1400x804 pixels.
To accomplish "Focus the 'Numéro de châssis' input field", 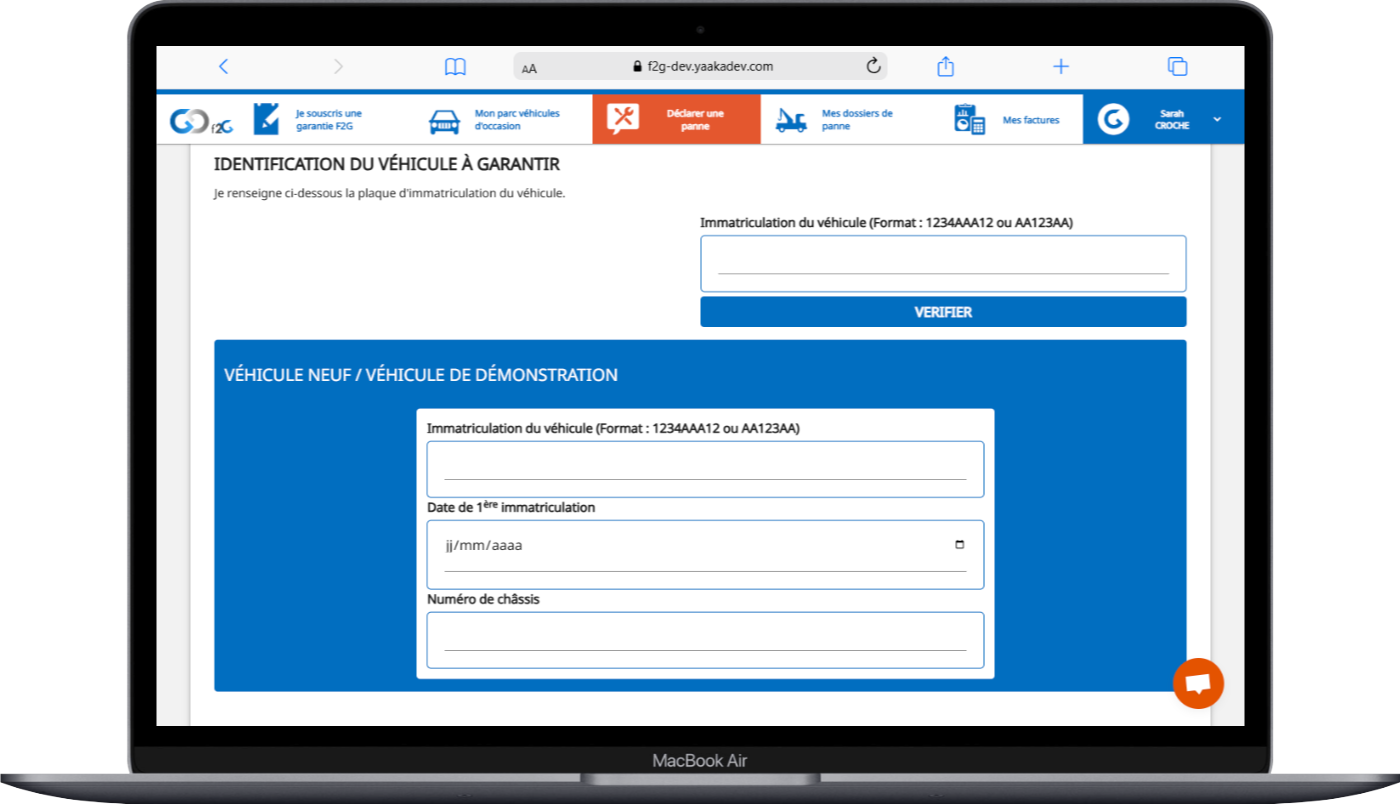I will pos(705,638).
